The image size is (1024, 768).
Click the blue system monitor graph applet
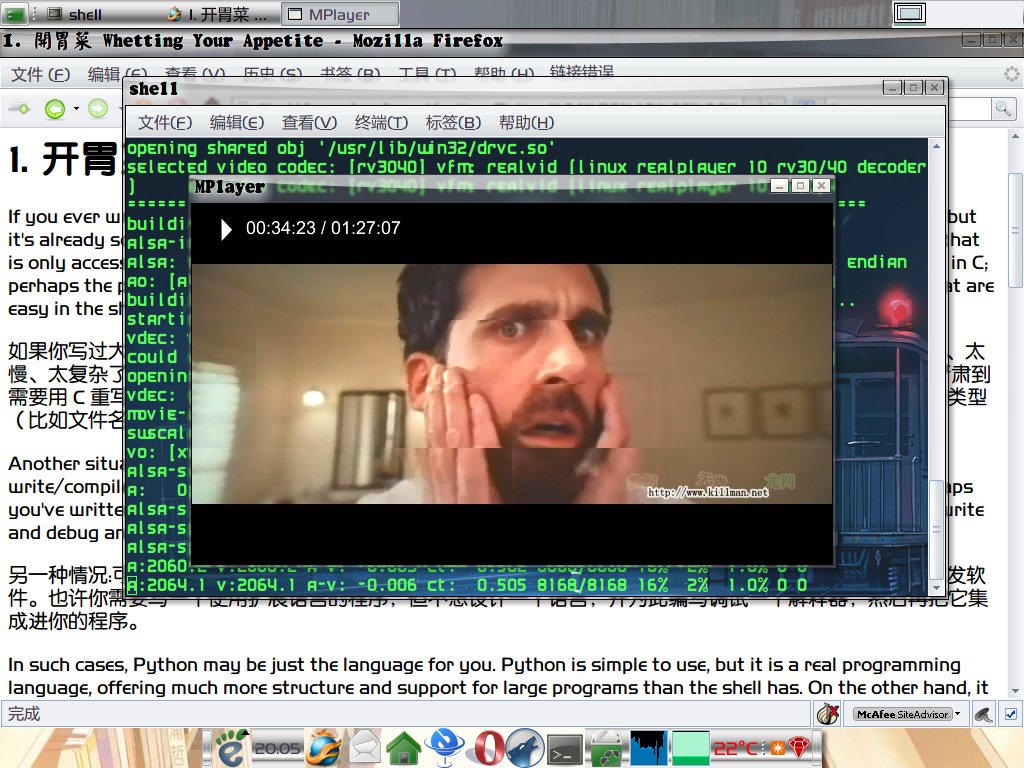pyautogui.click(x=648, y=748)
